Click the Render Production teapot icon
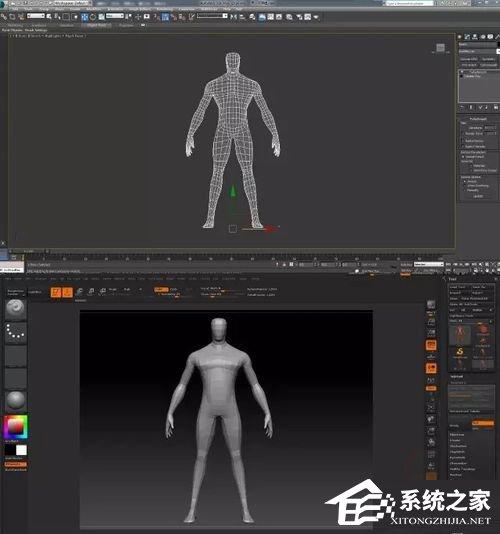The height and width of the screenshot is (534, 500). click(316, 16)
